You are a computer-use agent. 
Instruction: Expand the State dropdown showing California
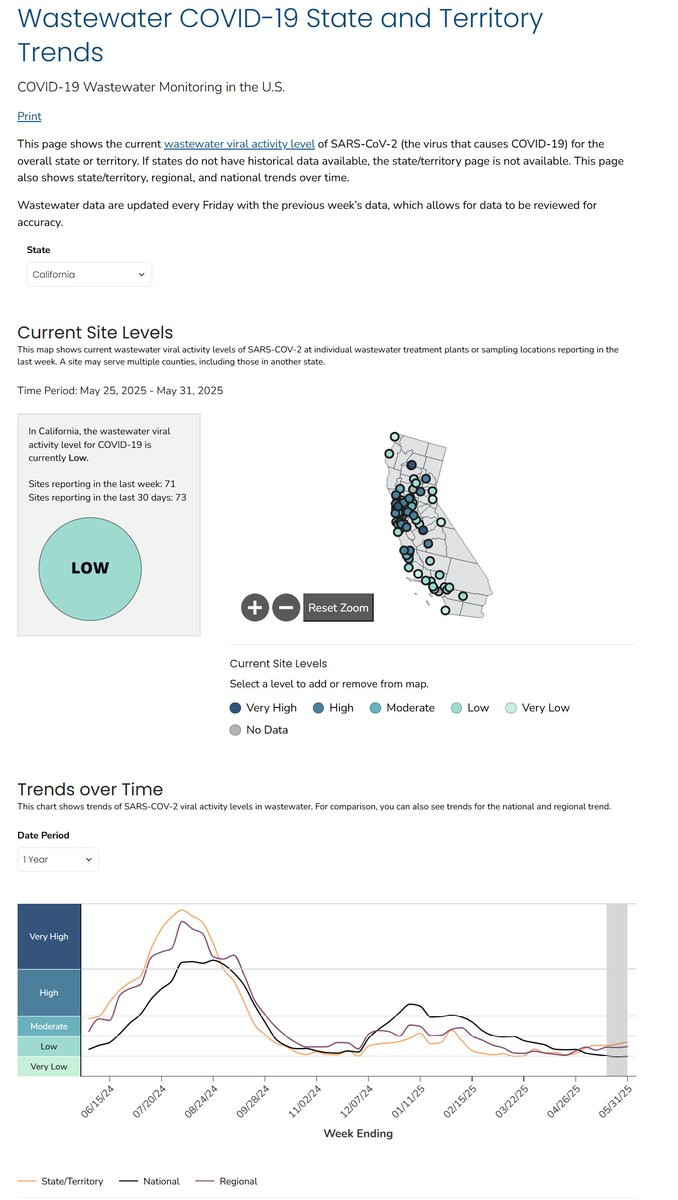pyautogui.click(x=89, y=274)
